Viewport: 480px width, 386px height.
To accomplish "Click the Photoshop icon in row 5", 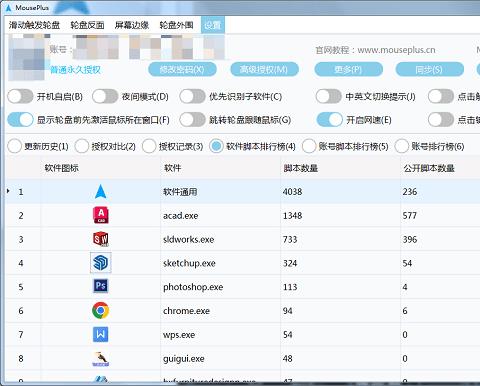I will pyautogui.click(x=101, y=286).
